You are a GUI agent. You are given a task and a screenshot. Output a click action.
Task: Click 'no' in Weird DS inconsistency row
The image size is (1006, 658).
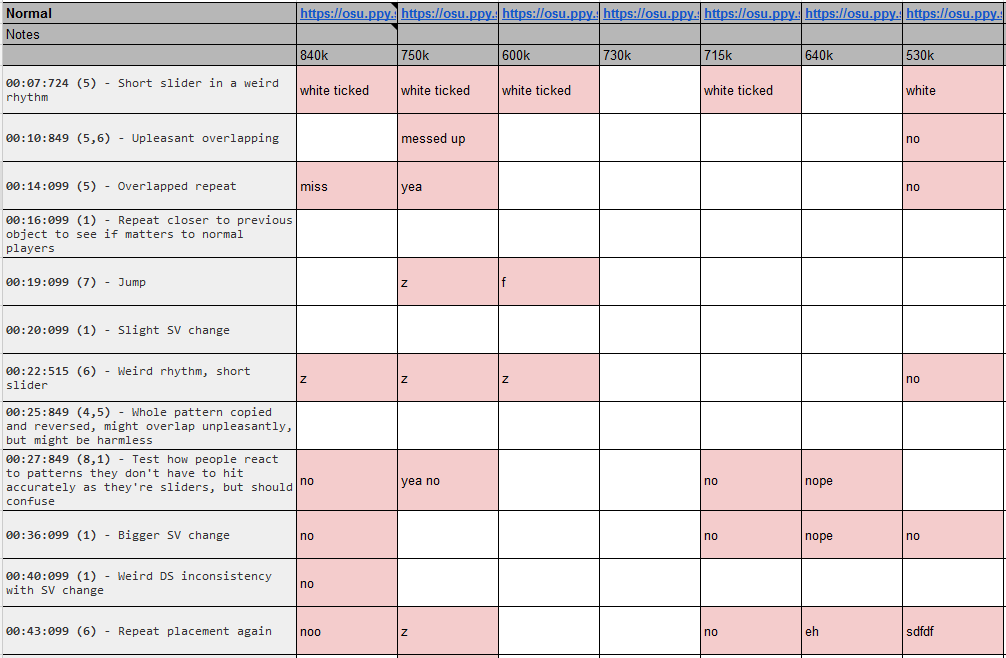346,583
